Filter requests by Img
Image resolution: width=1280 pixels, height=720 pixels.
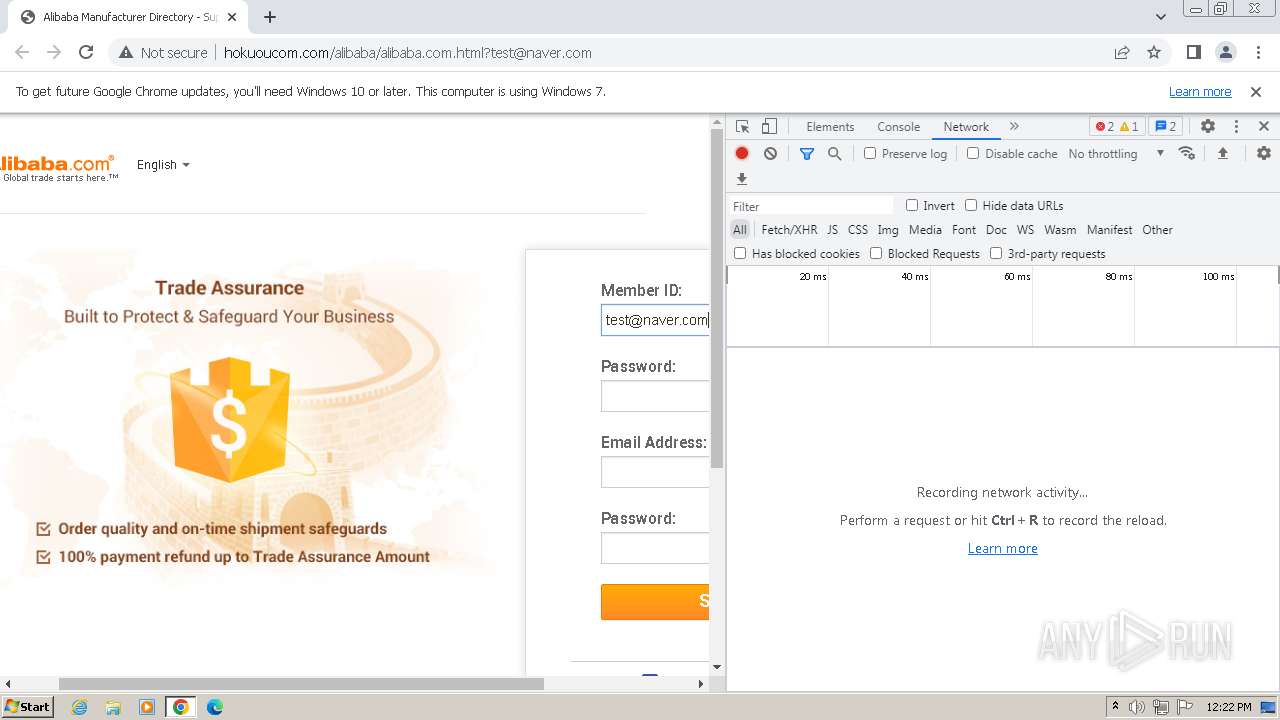[888, 230]
